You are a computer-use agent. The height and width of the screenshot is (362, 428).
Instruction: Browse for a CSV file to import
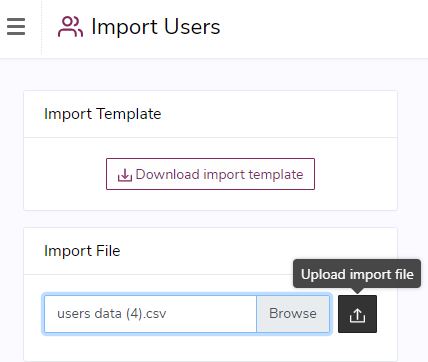pos(293,314)
